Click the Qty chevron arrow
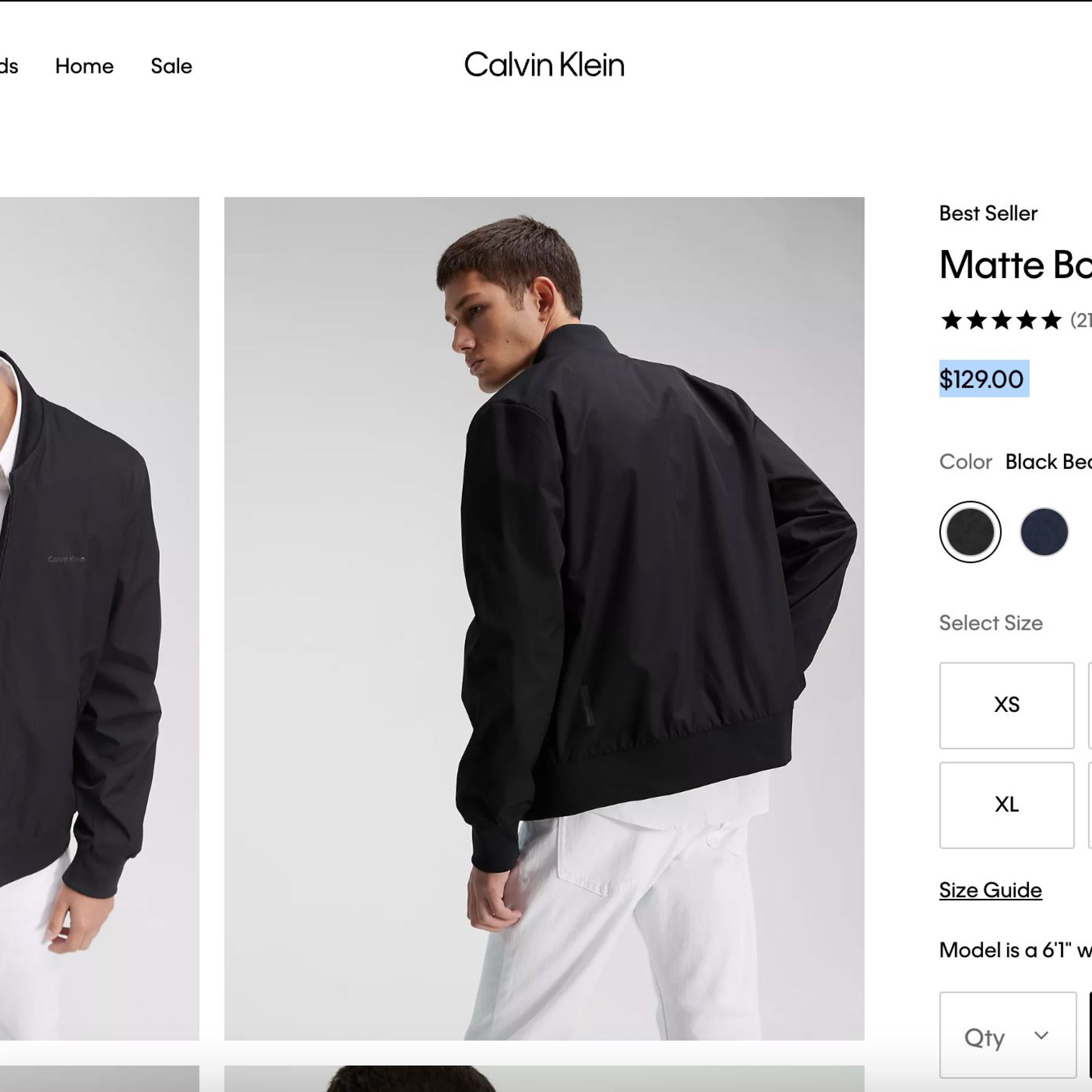Viewport: 1092px width, 1092px height. pos(1041,1035)
